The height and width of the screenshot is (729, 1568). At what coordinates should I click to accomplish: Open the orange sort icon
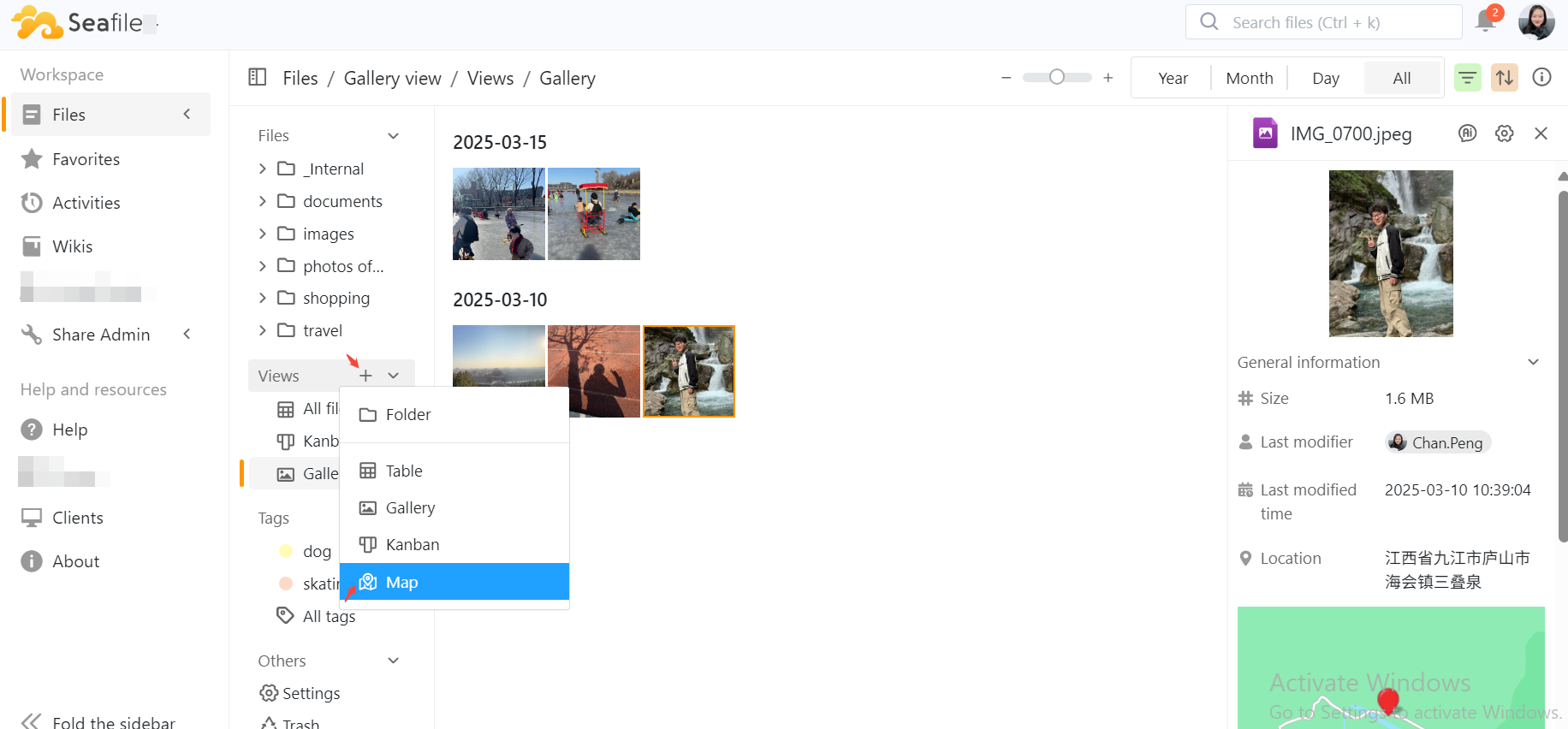coord(1504,78)
